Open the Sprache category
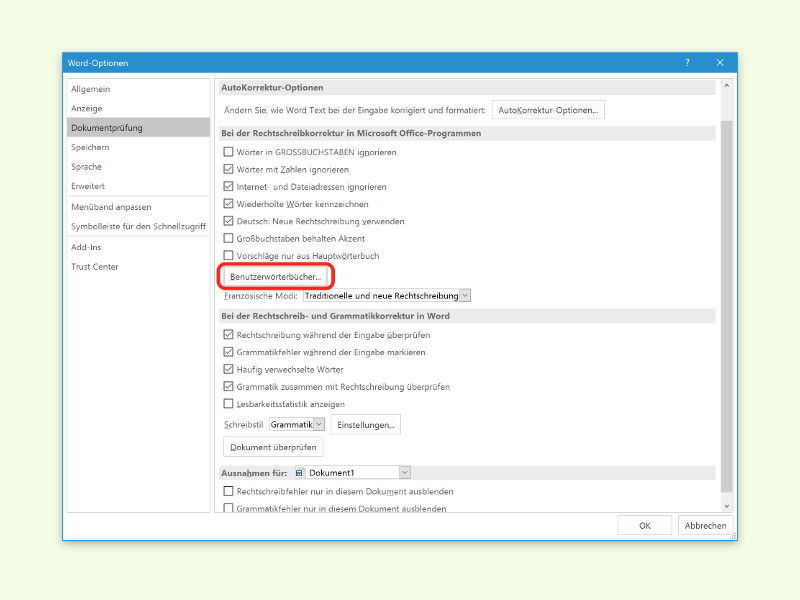The width and height of the screenshot is (800, 600). click(138, 166)
